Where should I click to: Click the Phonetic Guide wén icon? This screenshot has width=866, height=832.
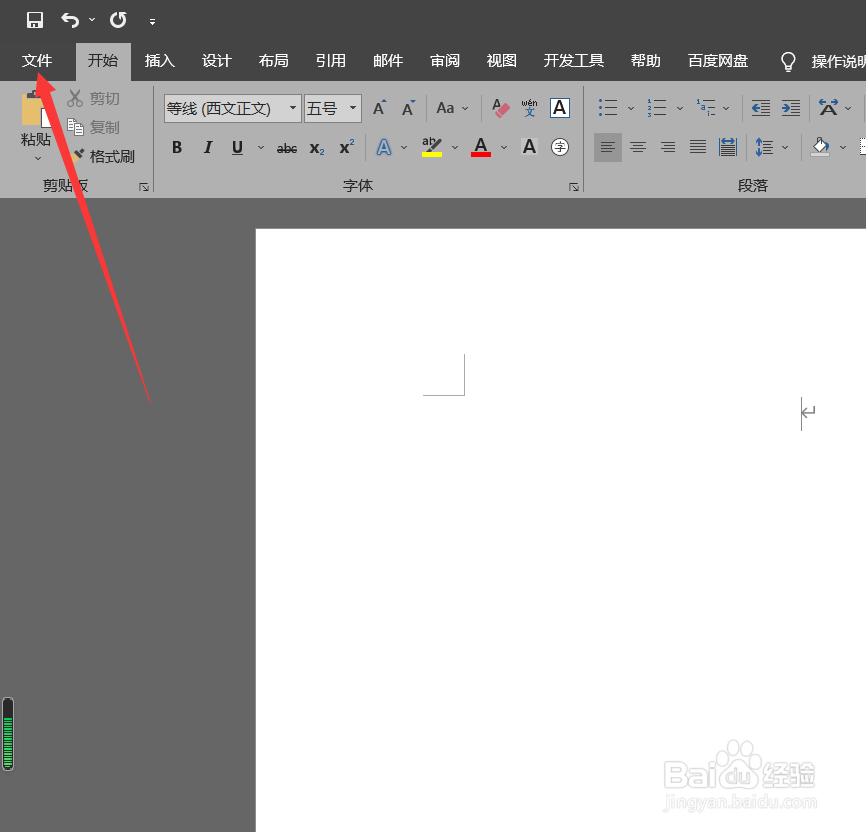coord(530,108)
